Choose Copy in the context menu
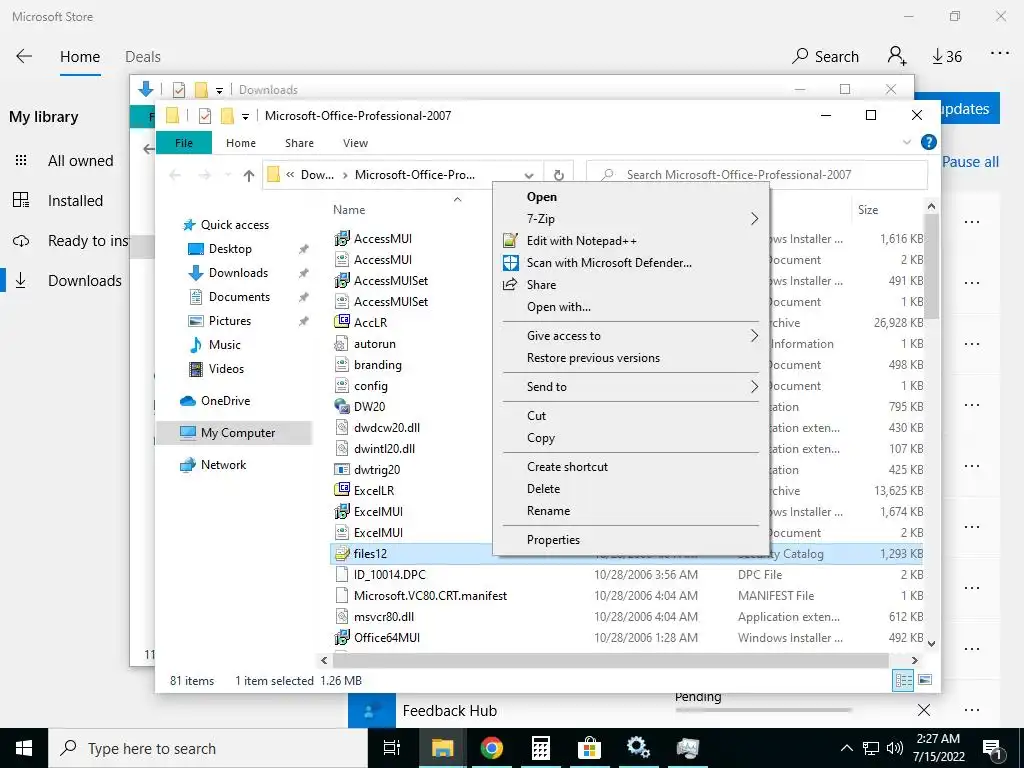The width and height of the screenshot is (1024, 768). tap(541, 438)
